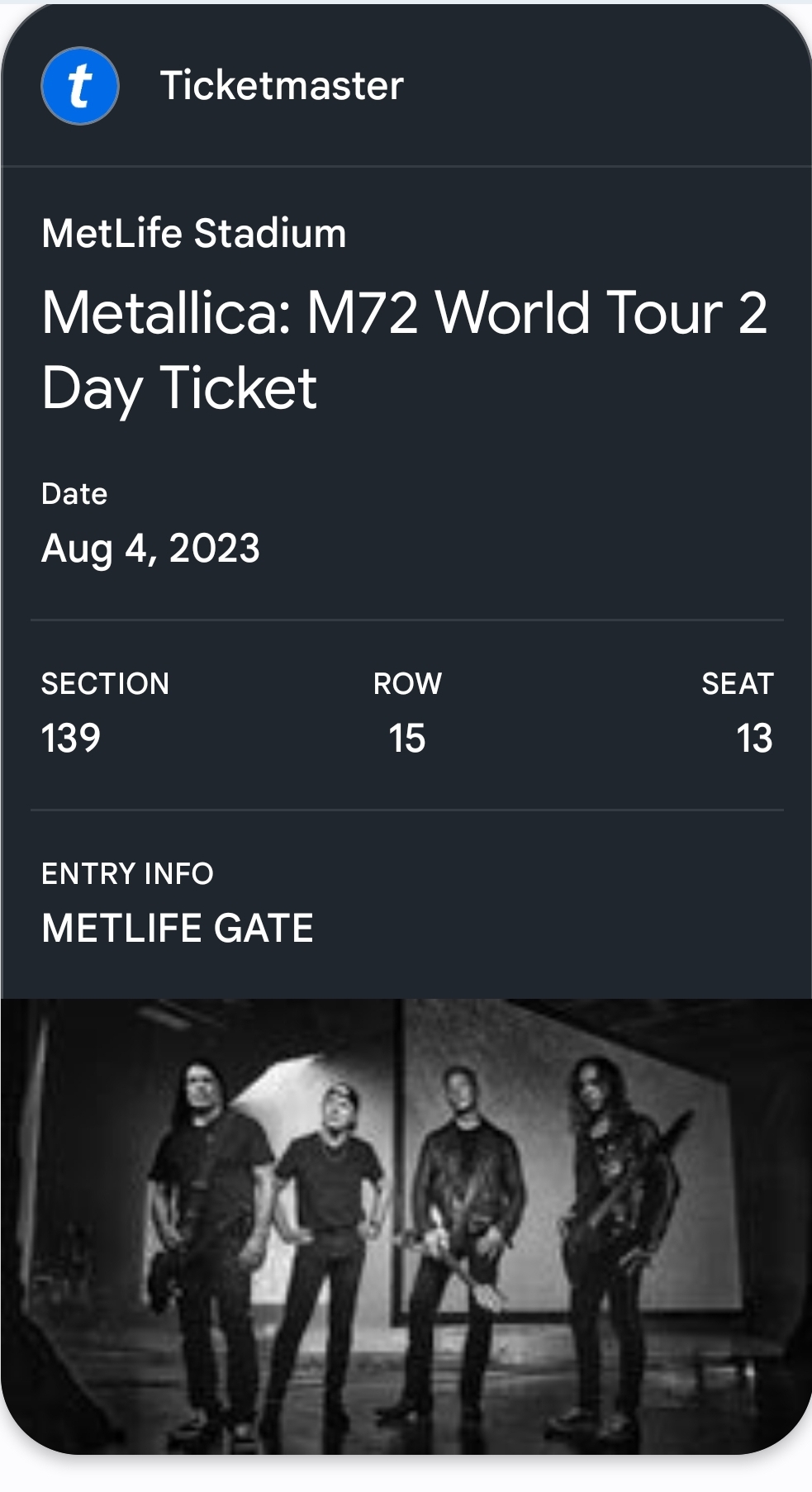The height and width of the screenshot is (1492, 812).
Task: Tap seat number 13
Action: pyautogui.click(x=754, y=739)
